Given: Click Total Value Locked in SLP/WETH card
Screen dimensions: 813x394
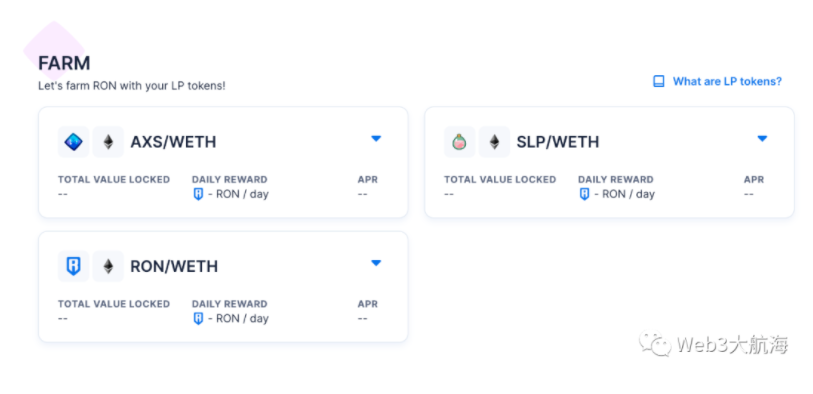Looking at the screenshot, I should click(x=500, y=180).
